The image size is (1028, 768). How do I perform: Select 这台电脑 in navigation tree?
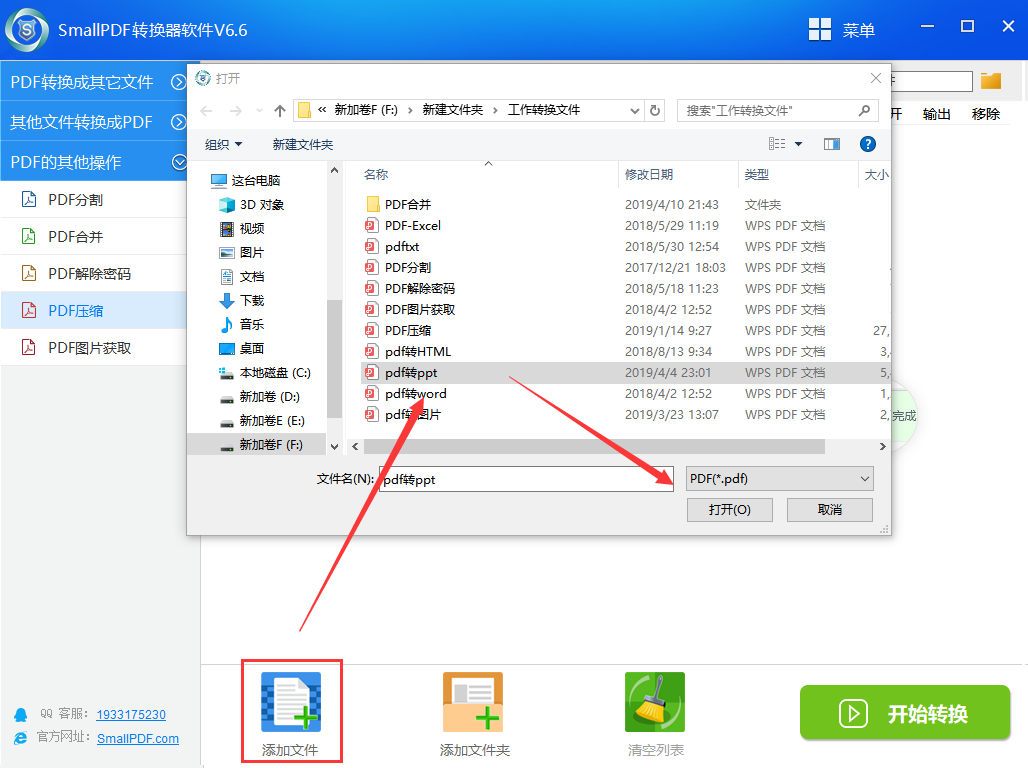246,180
